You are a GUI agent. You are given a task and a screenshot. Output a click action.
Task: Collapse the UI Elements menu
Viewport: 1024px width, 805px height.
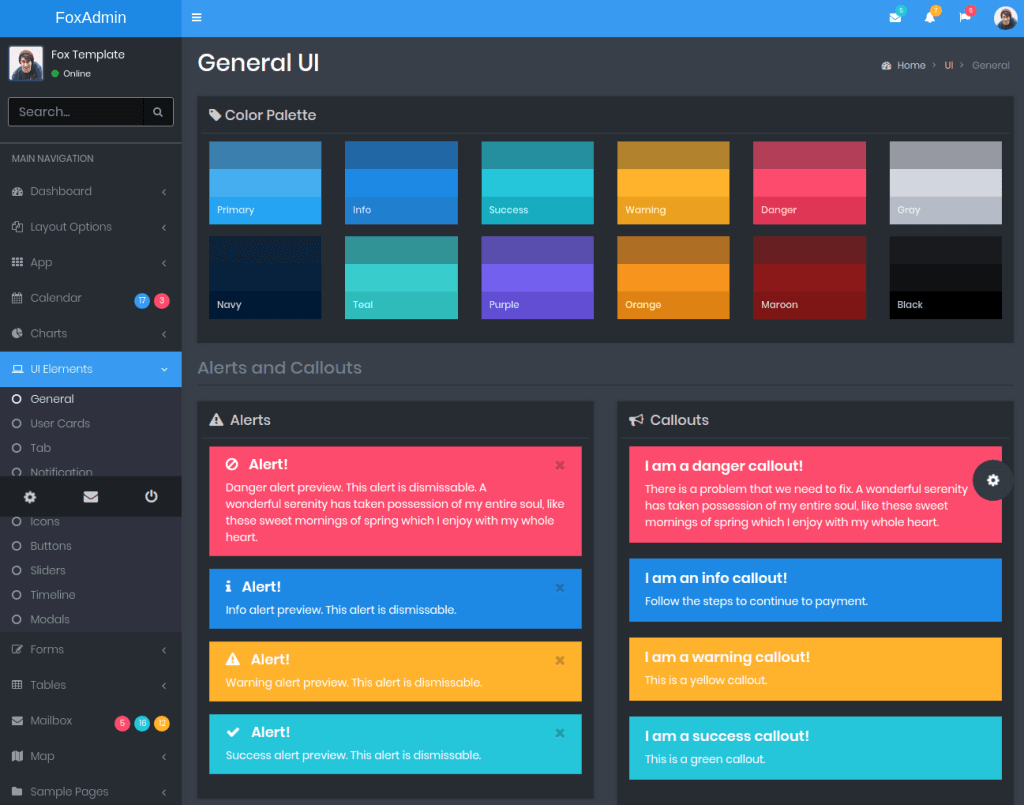coord(60,369)
